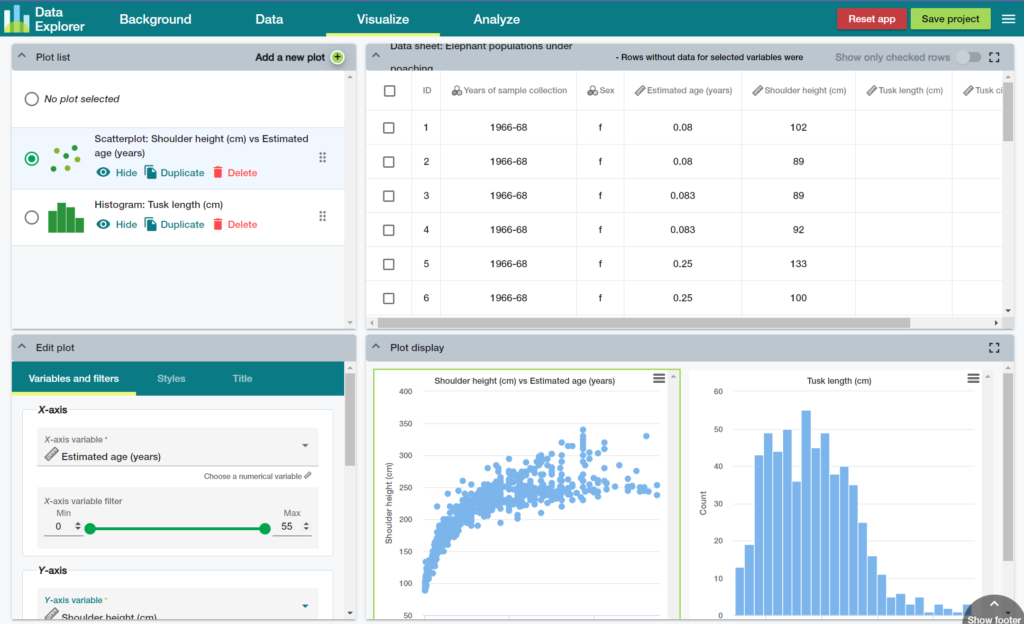Open the scatterplot chart context menu
This screenshot has height=624, width=1024.
tap(659, 378)
